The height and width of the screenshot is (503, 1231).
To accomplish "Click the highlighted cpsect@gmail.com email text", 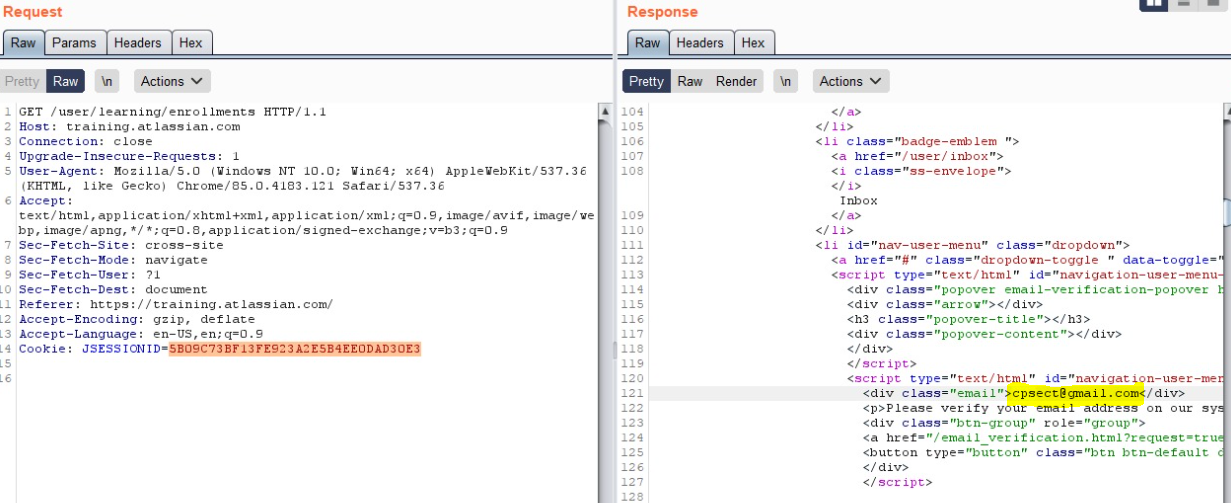I will (x=1074, y=393).
